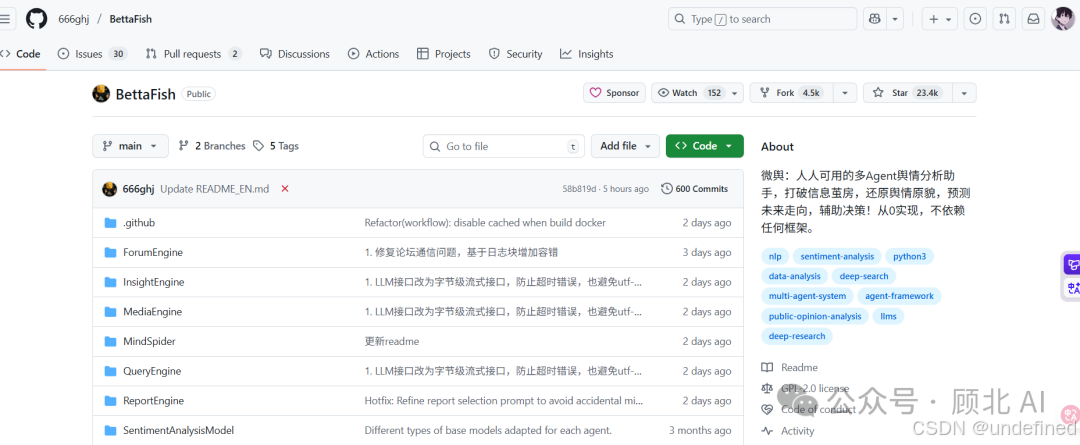Switch to the Code tab

pos(21,54)
